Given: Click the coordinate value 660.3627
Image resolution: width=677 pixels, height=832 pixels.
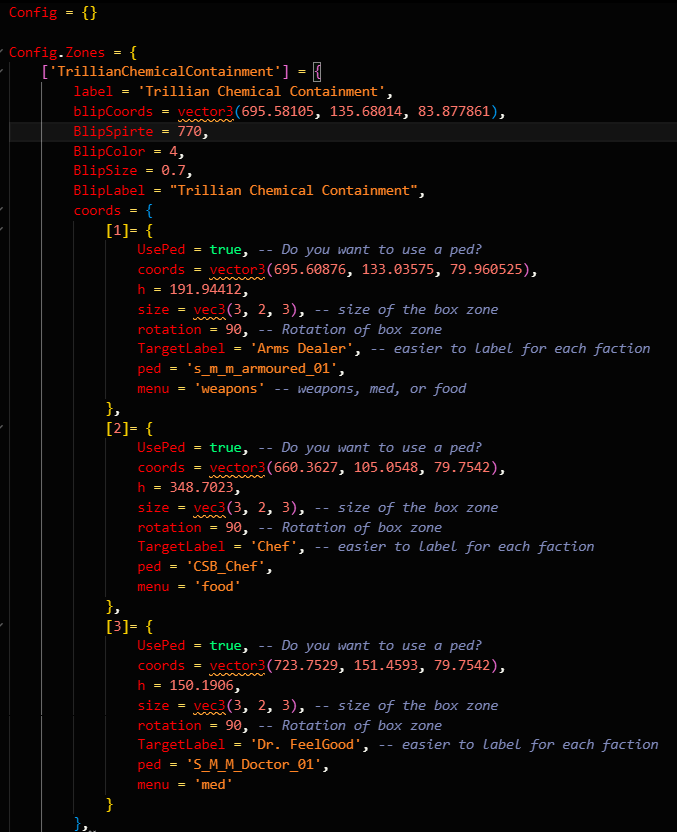Looking at the screenshot, I should click(x=305, y=467).
